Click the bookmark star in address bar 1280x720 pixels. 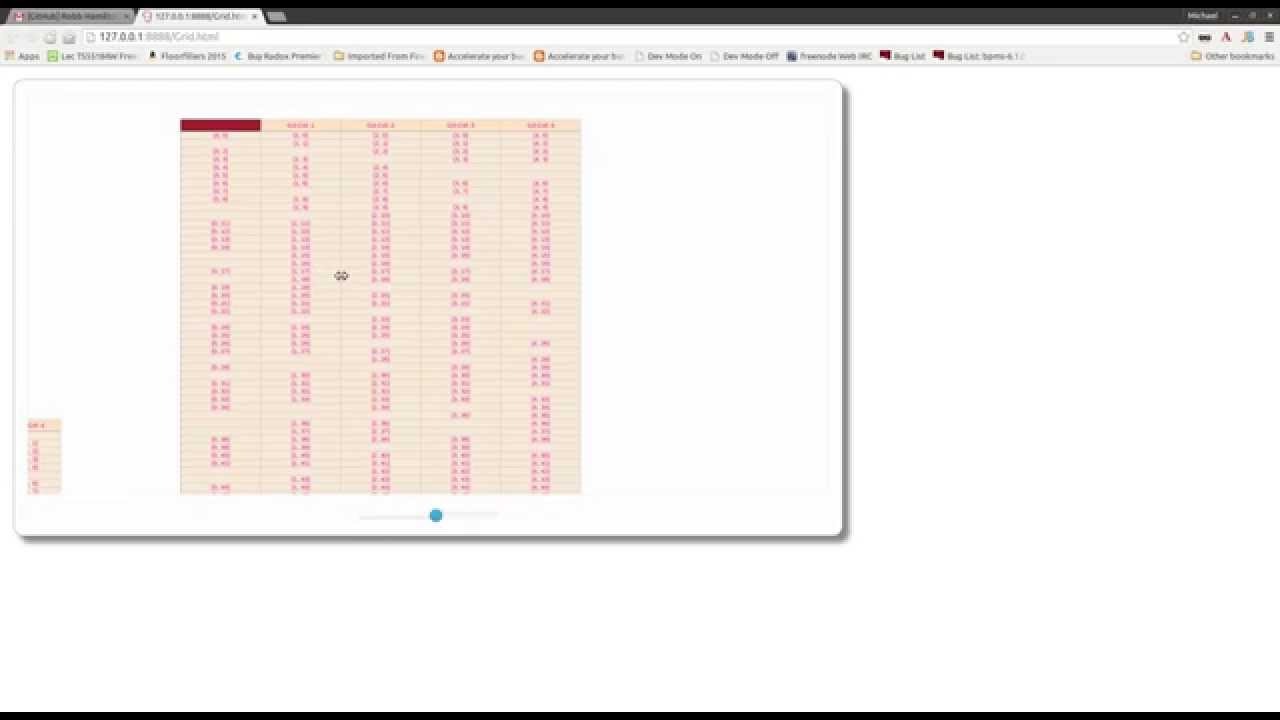coord(1184,37)
